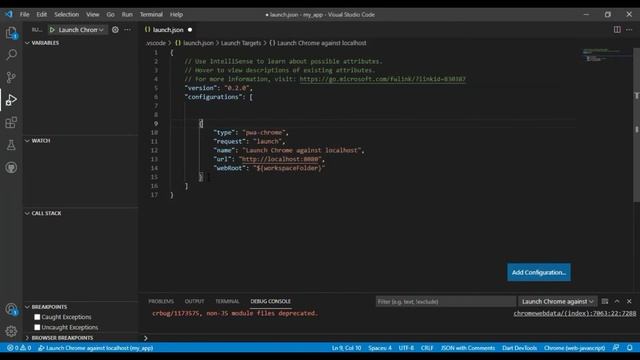
Task: Open the Manage gear at bottom of activity bar
Action: (x=11, y=331)
